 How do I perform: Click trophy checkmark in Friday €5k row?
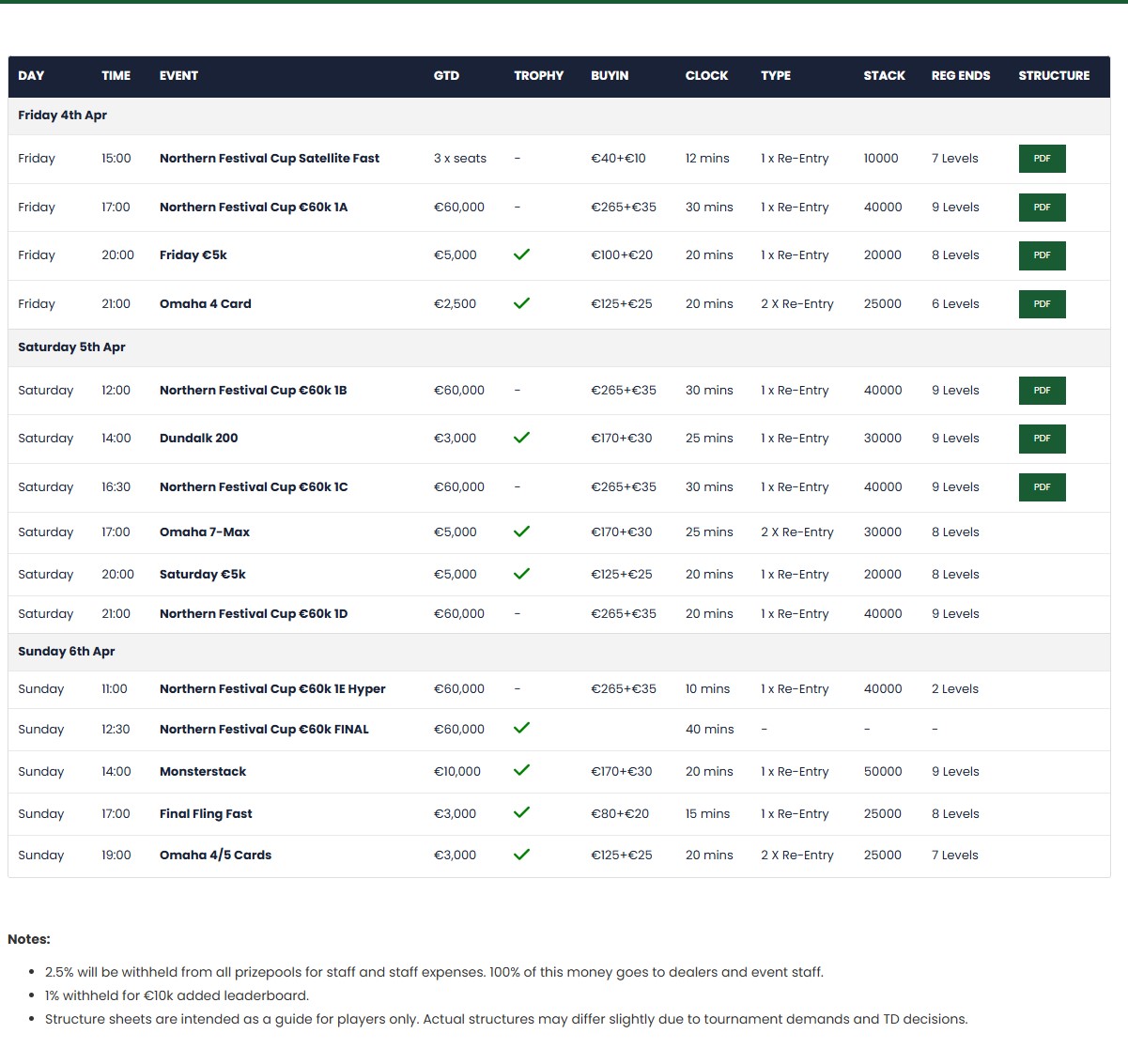pos(522,254)
